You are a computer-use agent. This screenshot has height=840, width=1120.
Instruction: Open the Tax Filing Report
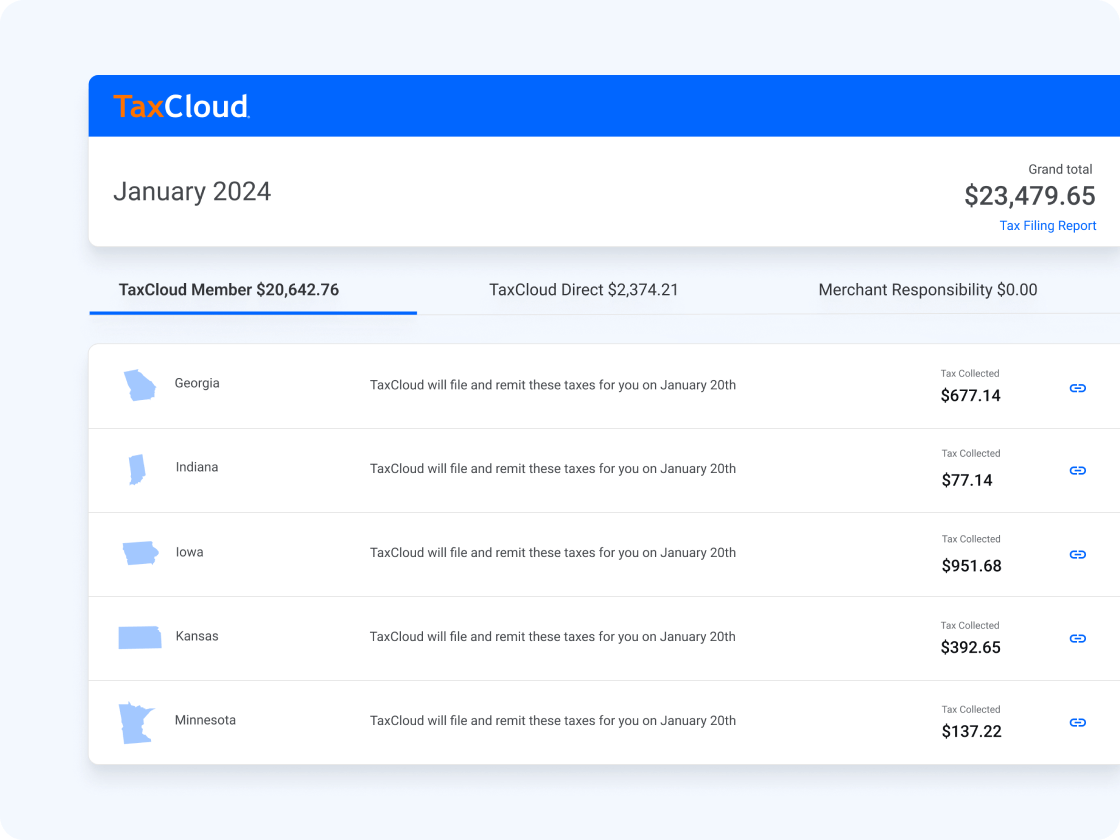coord(1047,225)
